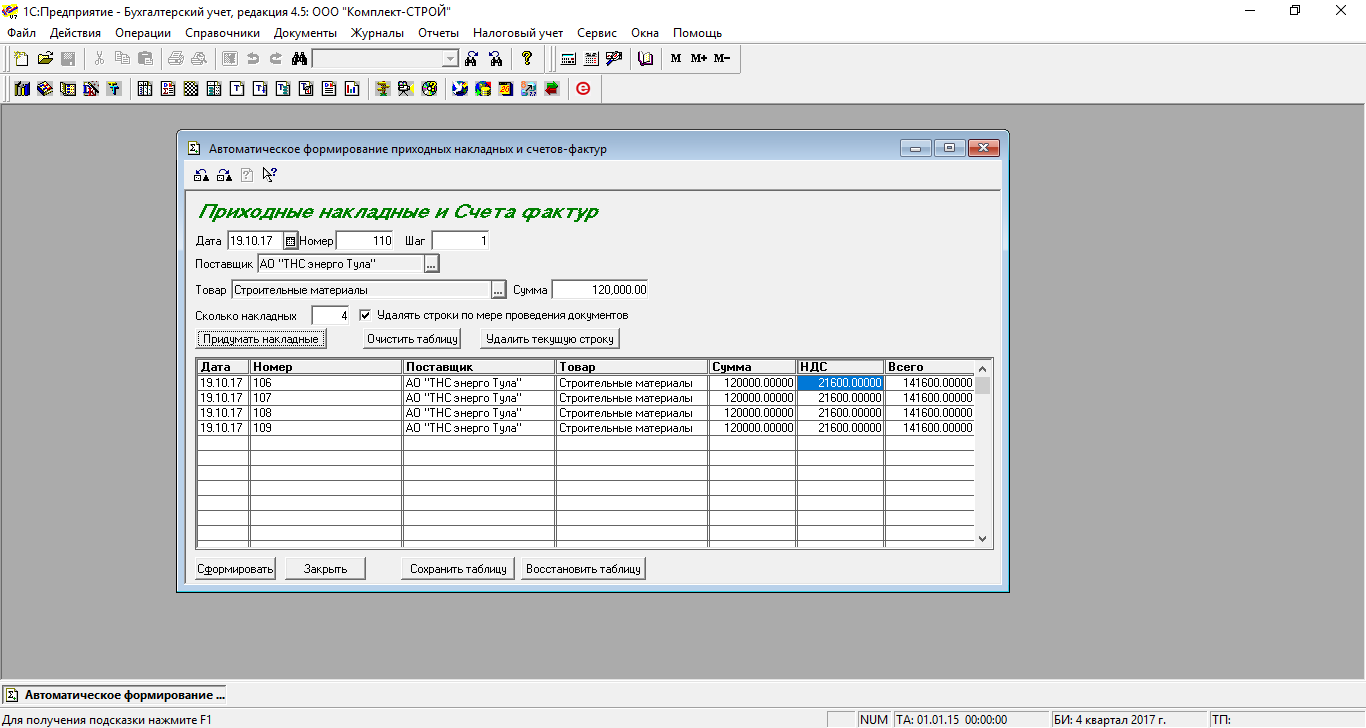Open the Налоговый учет menu
1366x728 pixels.
click(x=518, y=33)
